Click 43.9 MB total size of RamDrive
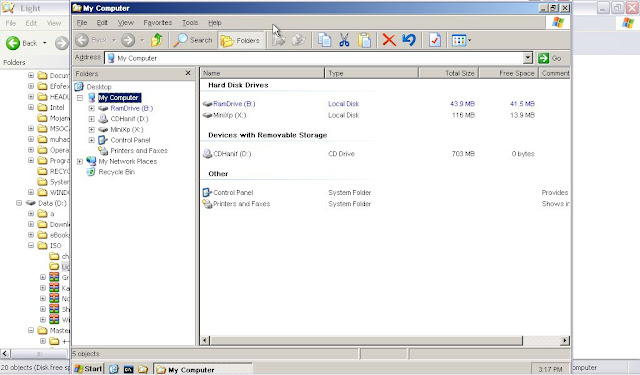Viewport: 640px width, 375px height. pos(462,104)
